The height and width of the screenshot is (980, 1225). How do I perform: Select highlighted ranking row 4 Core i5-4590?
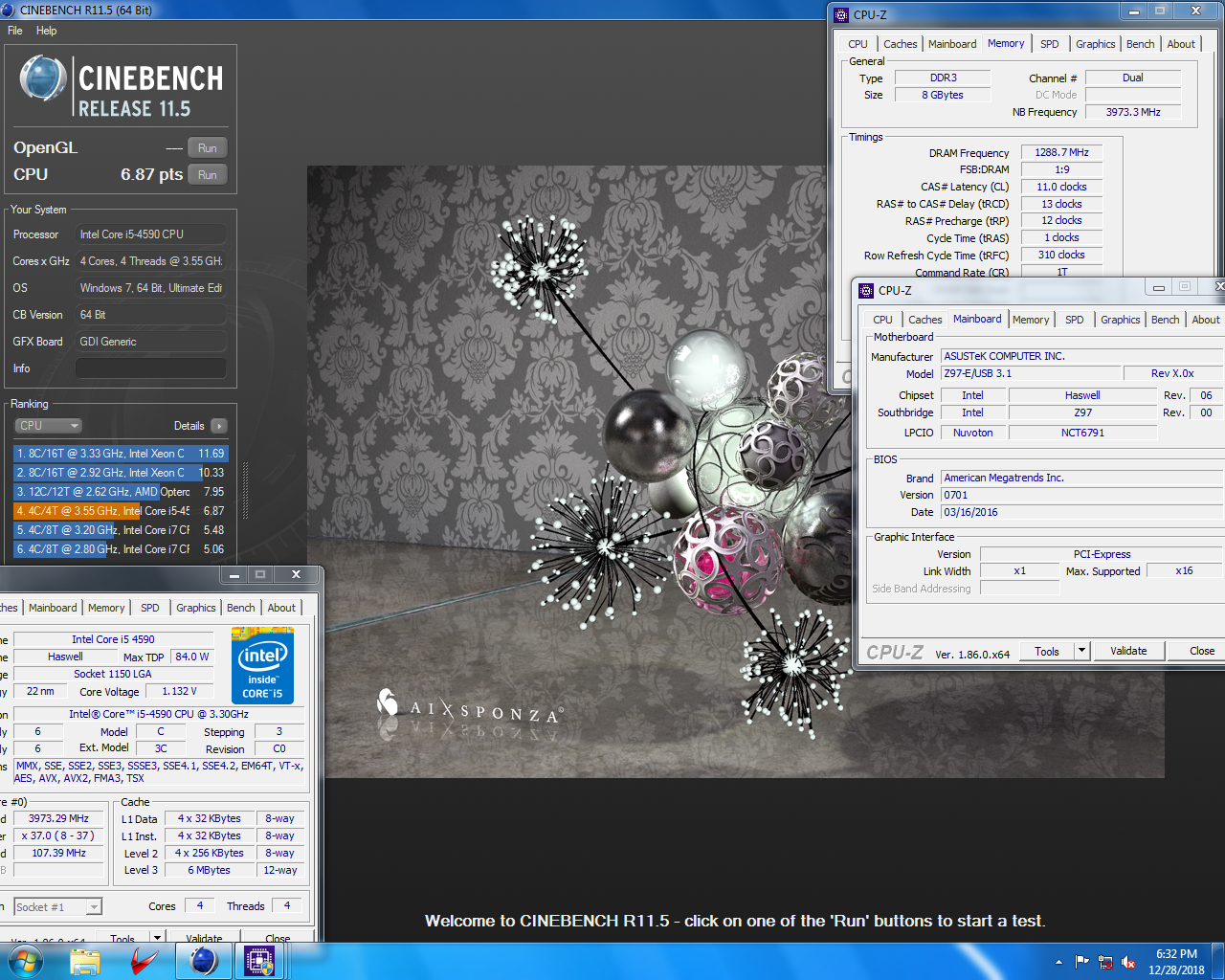[x=120, y=511]
